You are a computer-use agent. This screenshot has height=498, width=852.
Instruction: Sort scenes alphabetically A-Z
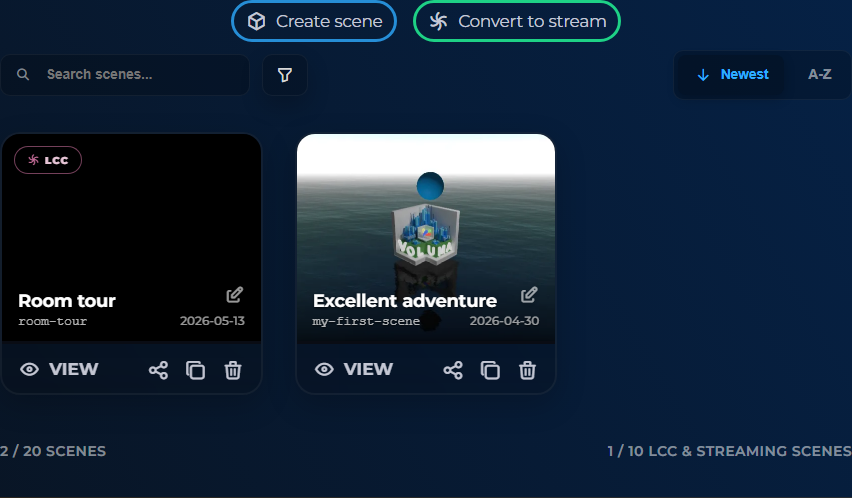click(819, 74)
